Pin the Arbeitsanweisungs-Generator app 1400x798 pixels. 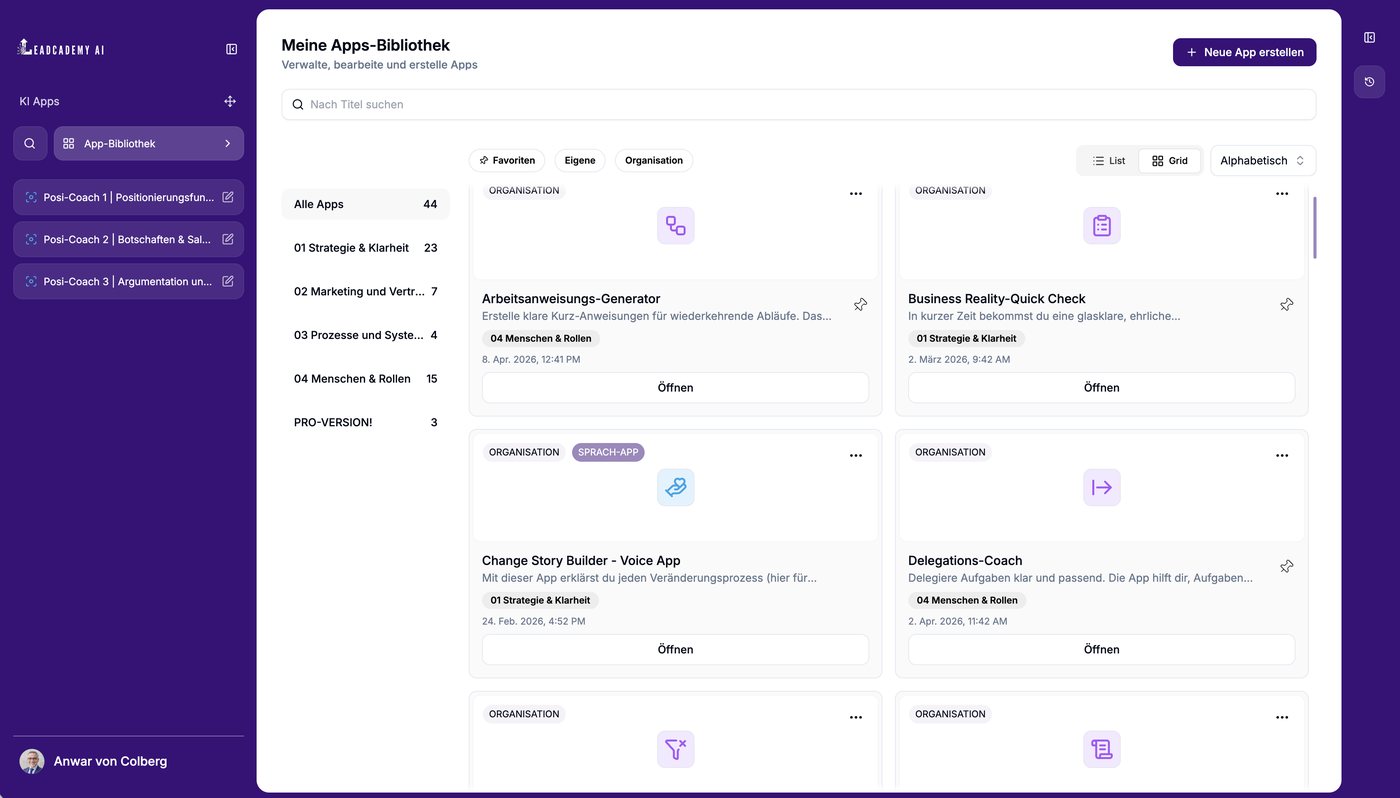coord(861,304)
